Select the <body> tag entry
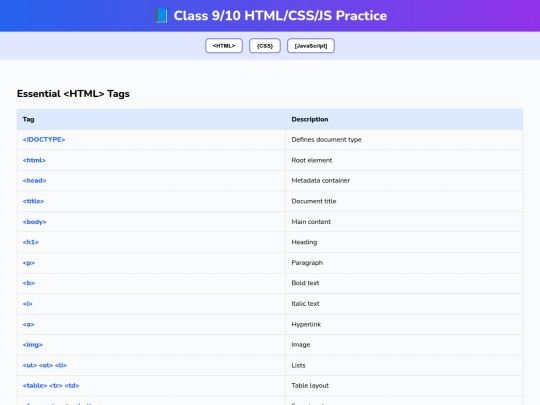 (x=34, y=222)
